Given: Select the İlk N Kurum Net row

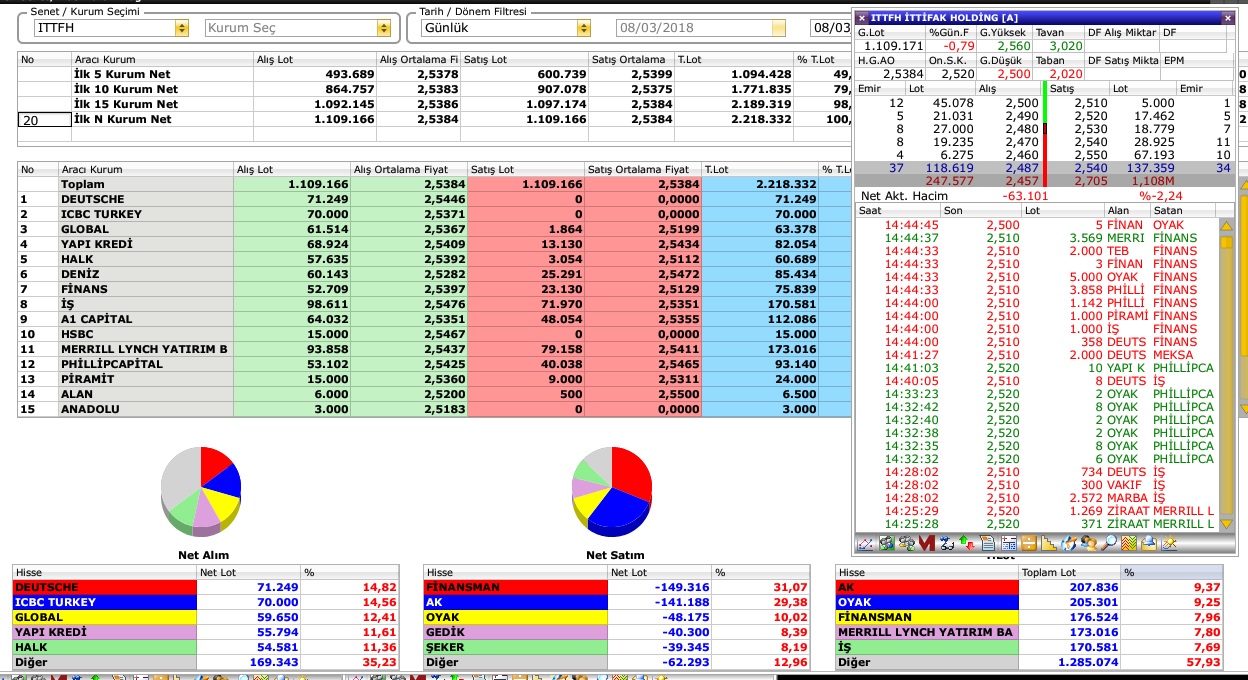Looking at the screenshot, I should click(x=435, y=119).
